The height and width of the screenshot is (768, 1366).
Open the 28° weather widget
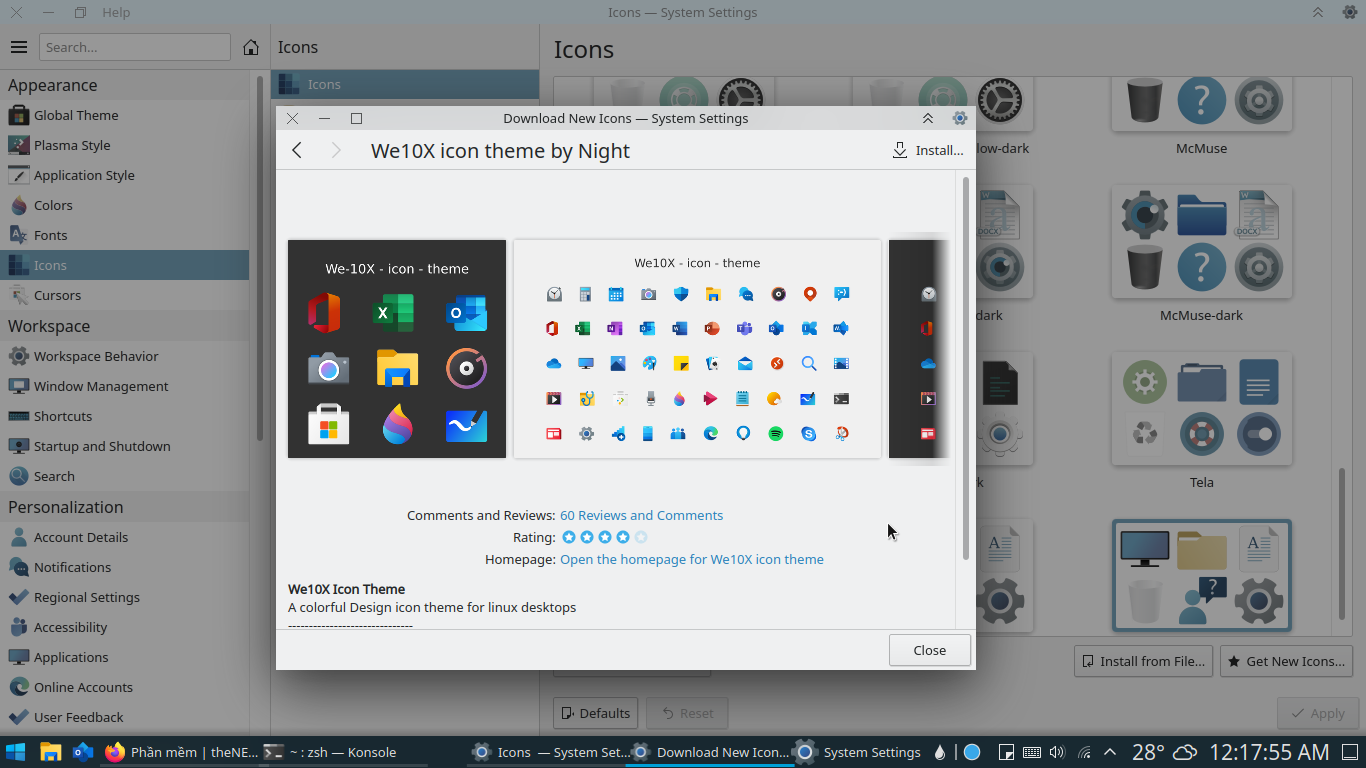[1164, 752]
